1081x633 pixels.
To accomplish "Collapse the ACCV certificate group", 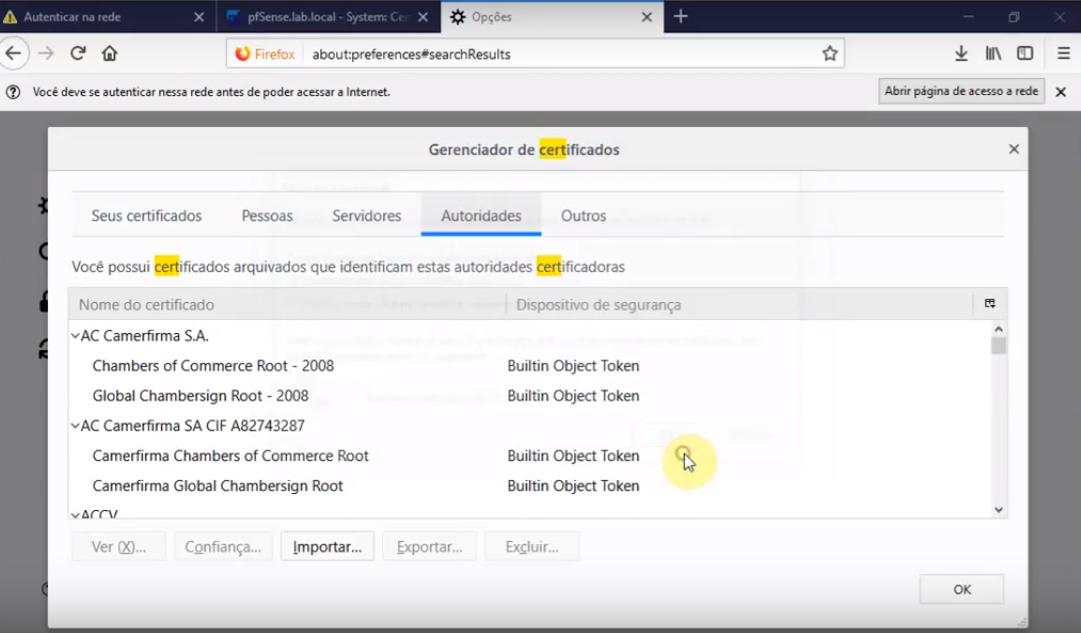I will [75, 514].
